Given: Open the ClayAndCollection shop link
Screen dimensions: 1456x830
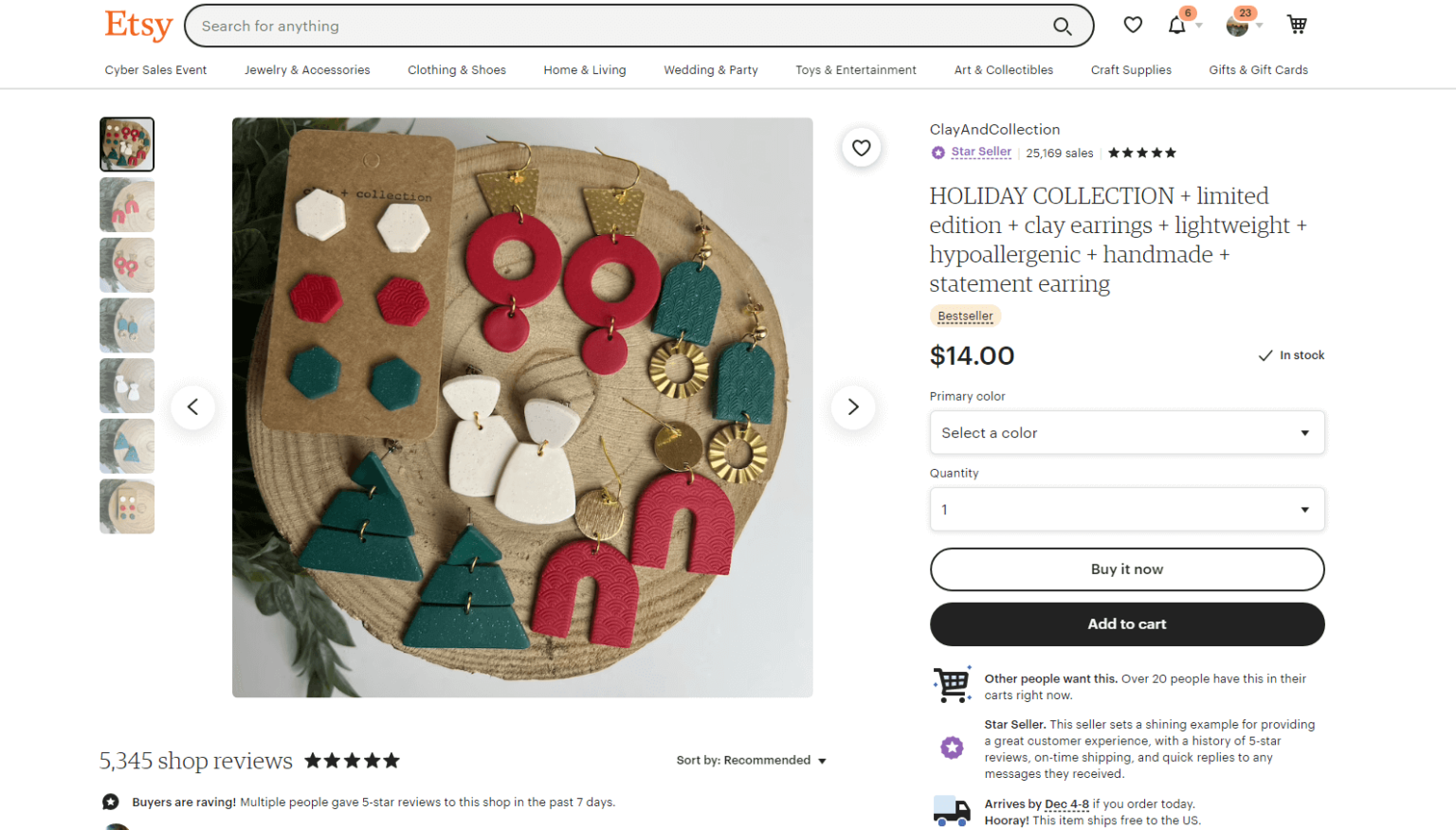Looking at the screenshot, I should 994,129.
